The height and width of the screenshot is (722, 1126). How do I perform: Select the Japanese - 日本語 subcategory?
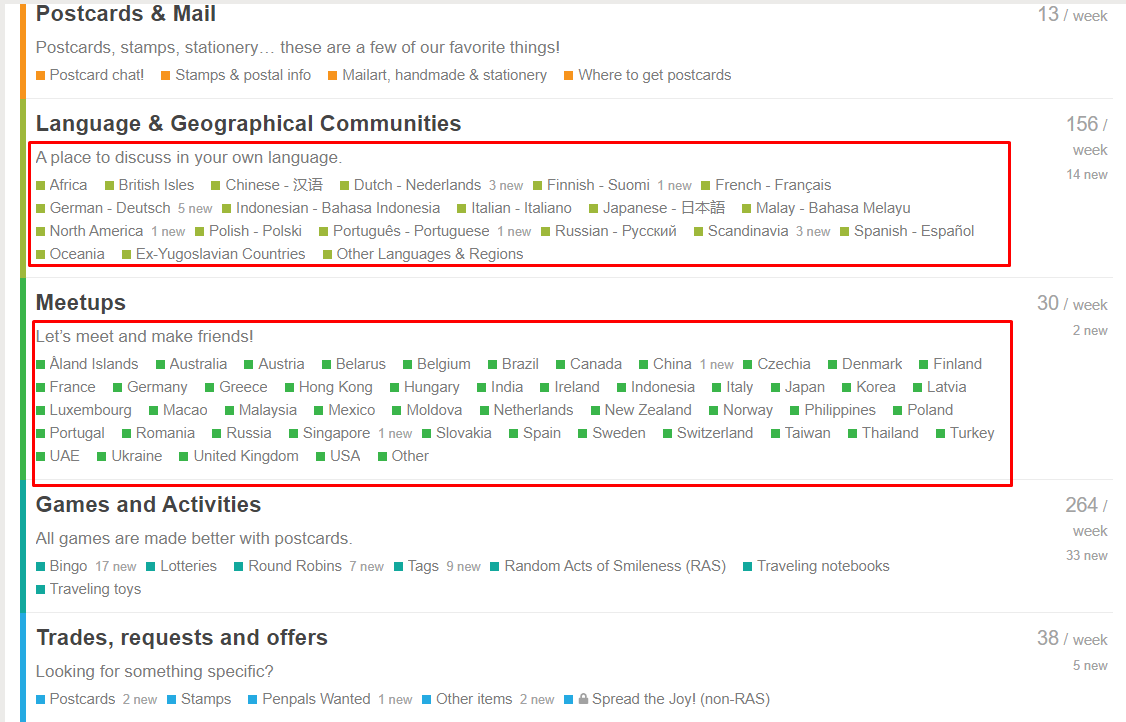[664, 208]
